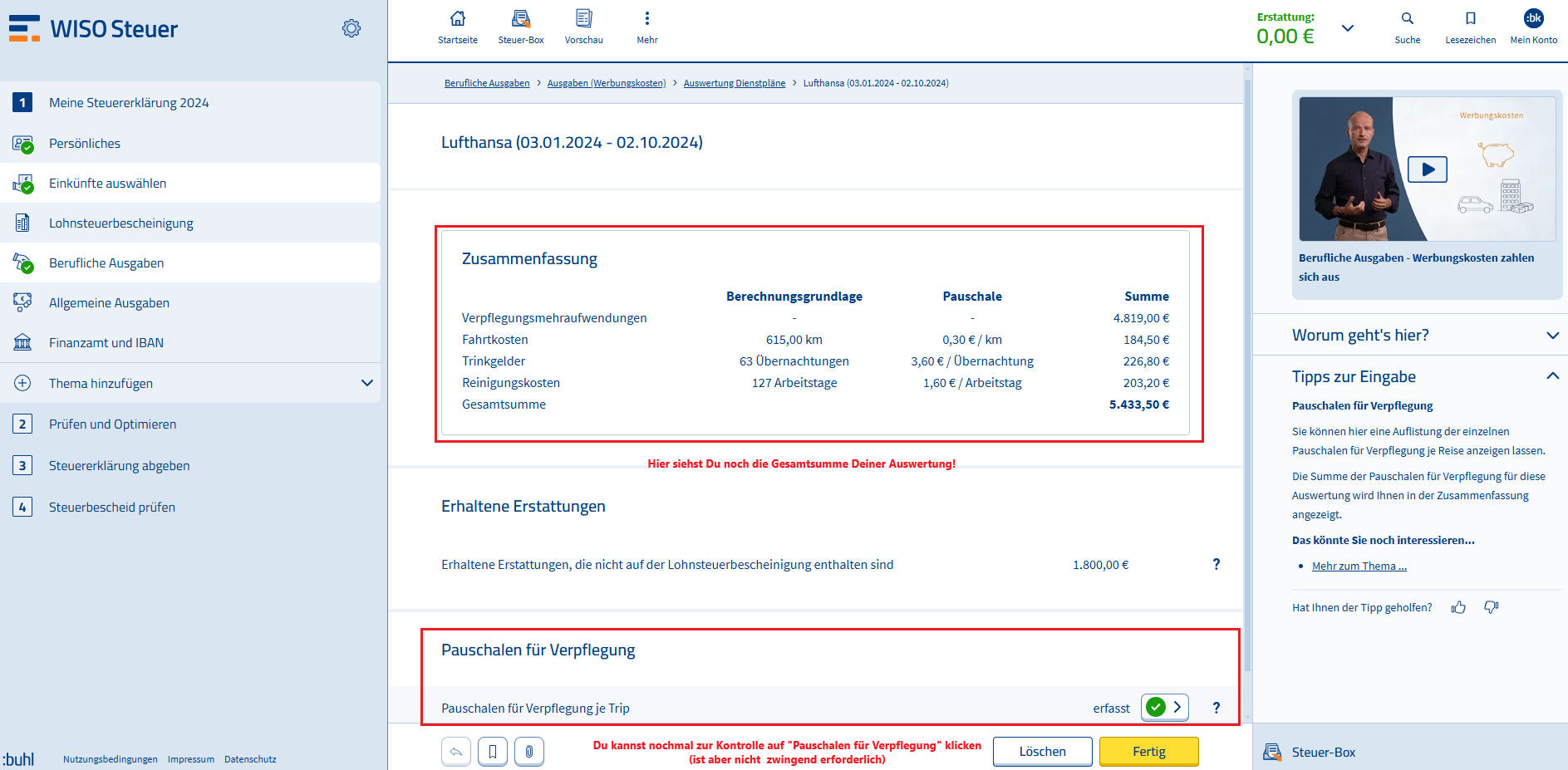1568x770 pixels.
Task: Click the undo back arrow button
Action: [x=456, y=752]
